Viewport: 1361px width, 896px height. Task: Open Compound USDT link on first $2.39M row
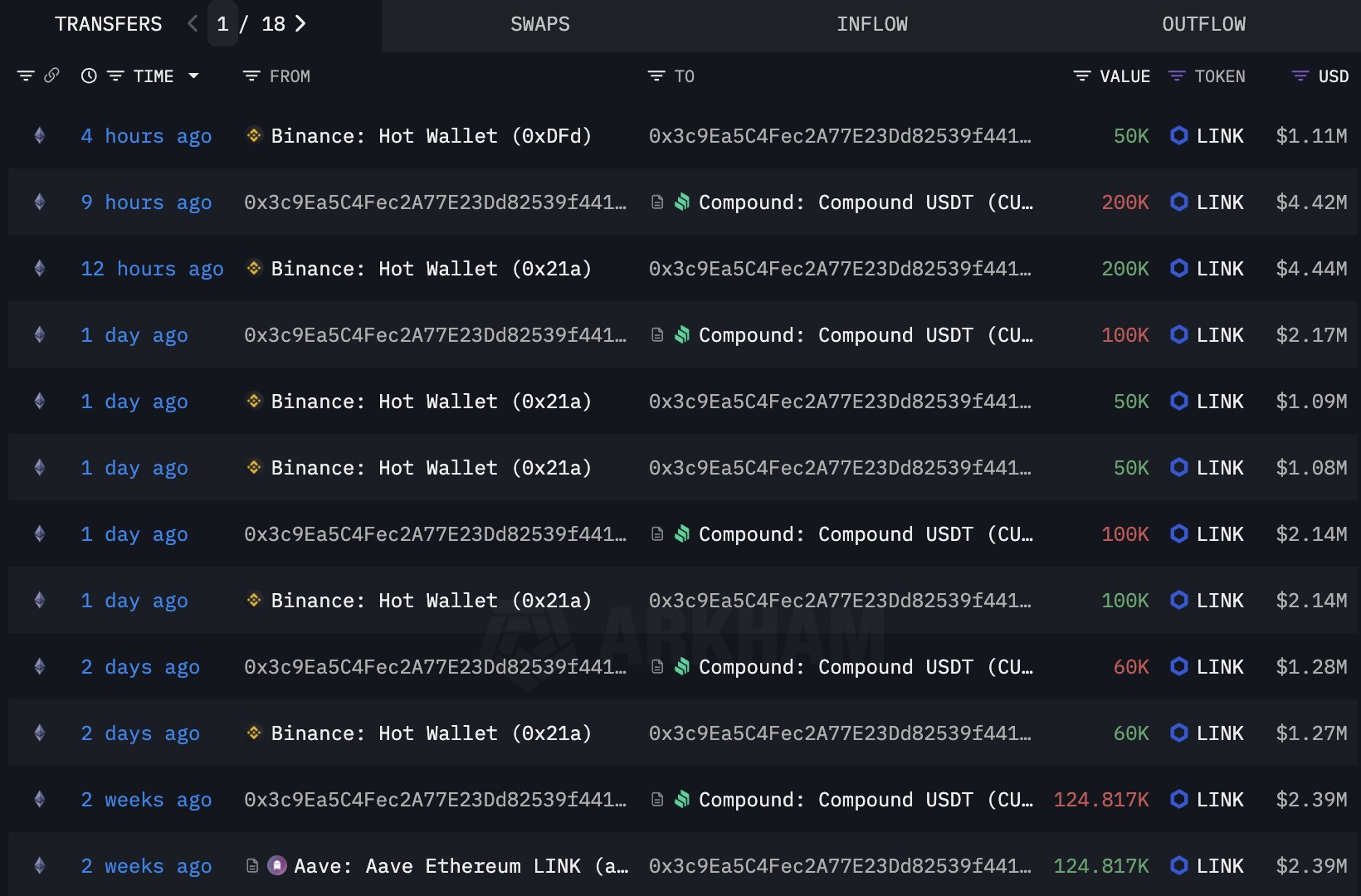[866, 800]
